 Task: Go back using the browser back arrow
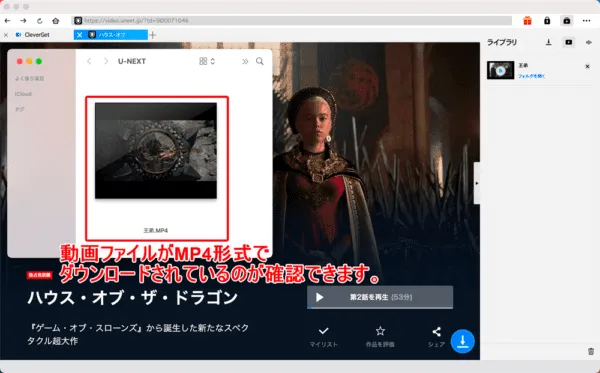[x=7, y=21]
